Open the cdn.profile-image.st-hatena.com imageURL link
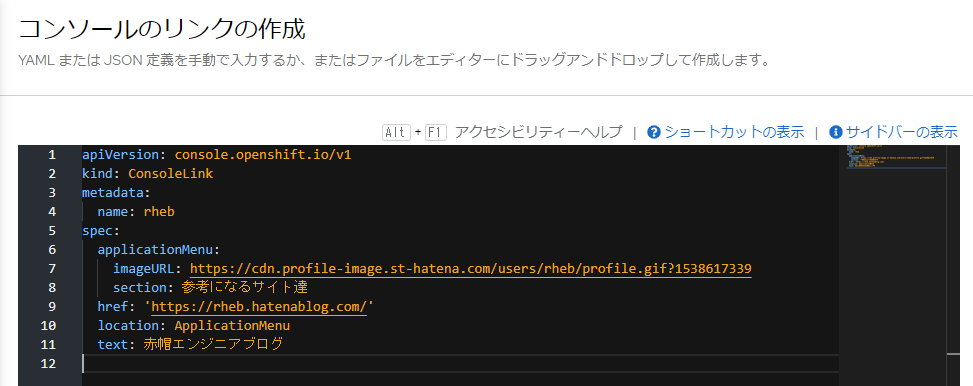 [x=470, y=269]
